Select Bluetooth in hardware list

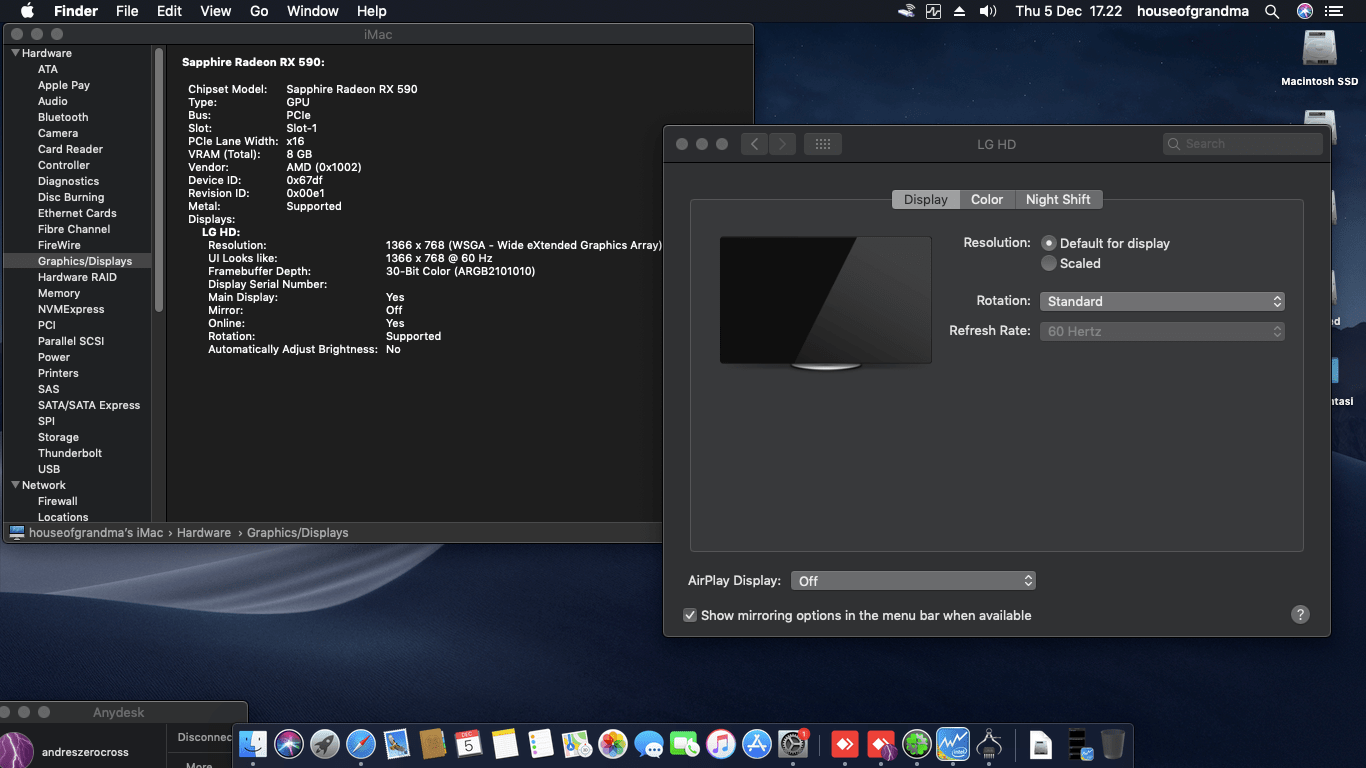point(63,117)
